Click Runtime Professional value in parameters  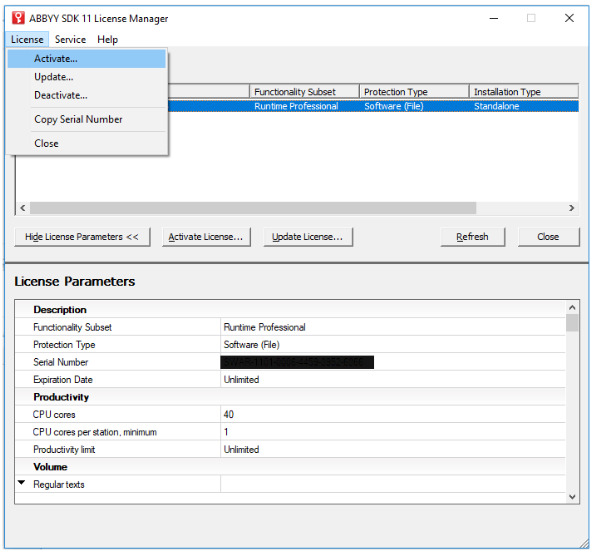point(264,327)
